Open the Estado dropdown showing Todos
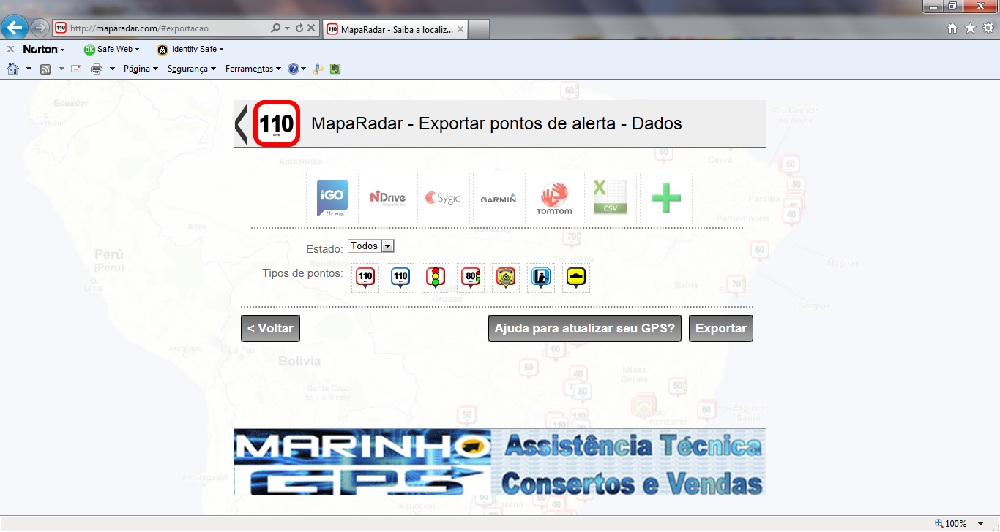The image size is (1000, 532). pos(371,246)
